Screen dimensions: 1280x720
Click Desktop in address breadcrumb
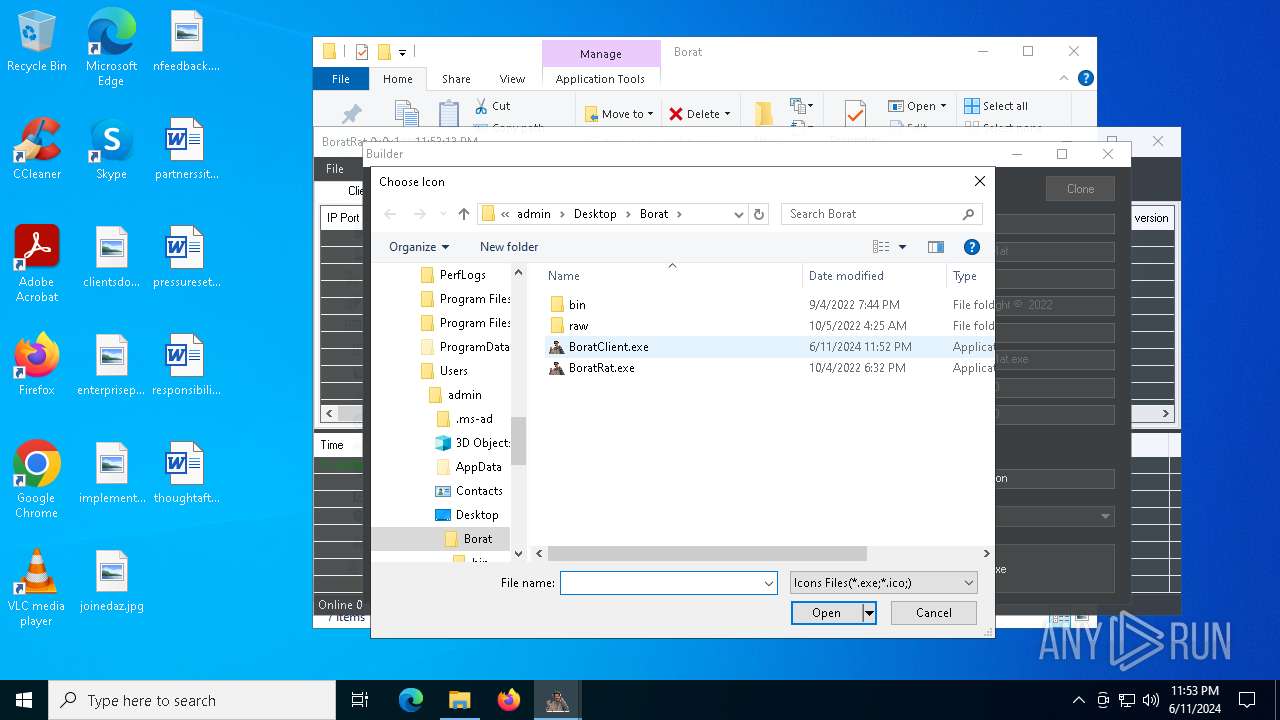pyautogui.click(x=595, y=214)
